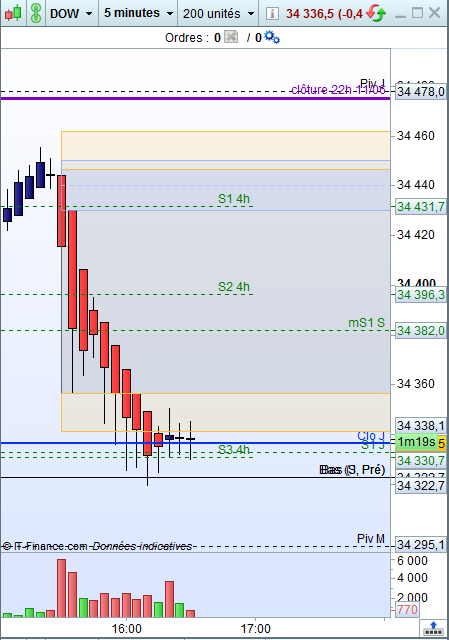449x640 pixels.
Task: Click the 16:00 time axis label
Action: click(x=127, y=629)
